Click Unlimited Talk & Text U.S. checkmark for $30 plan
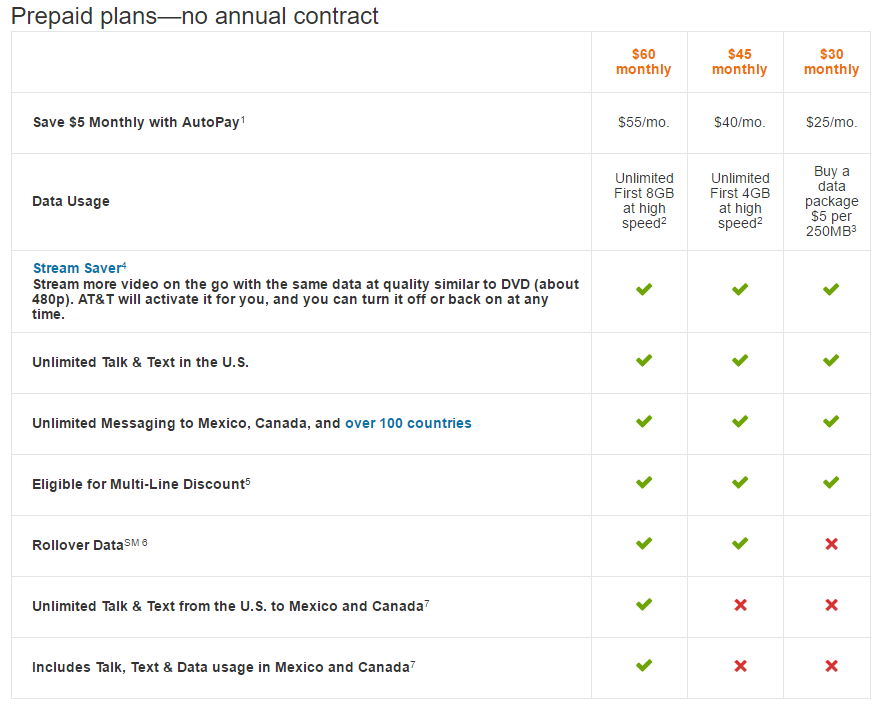This screenshot has width=884, height=708. pyautogui.click(x=830, y=360)
